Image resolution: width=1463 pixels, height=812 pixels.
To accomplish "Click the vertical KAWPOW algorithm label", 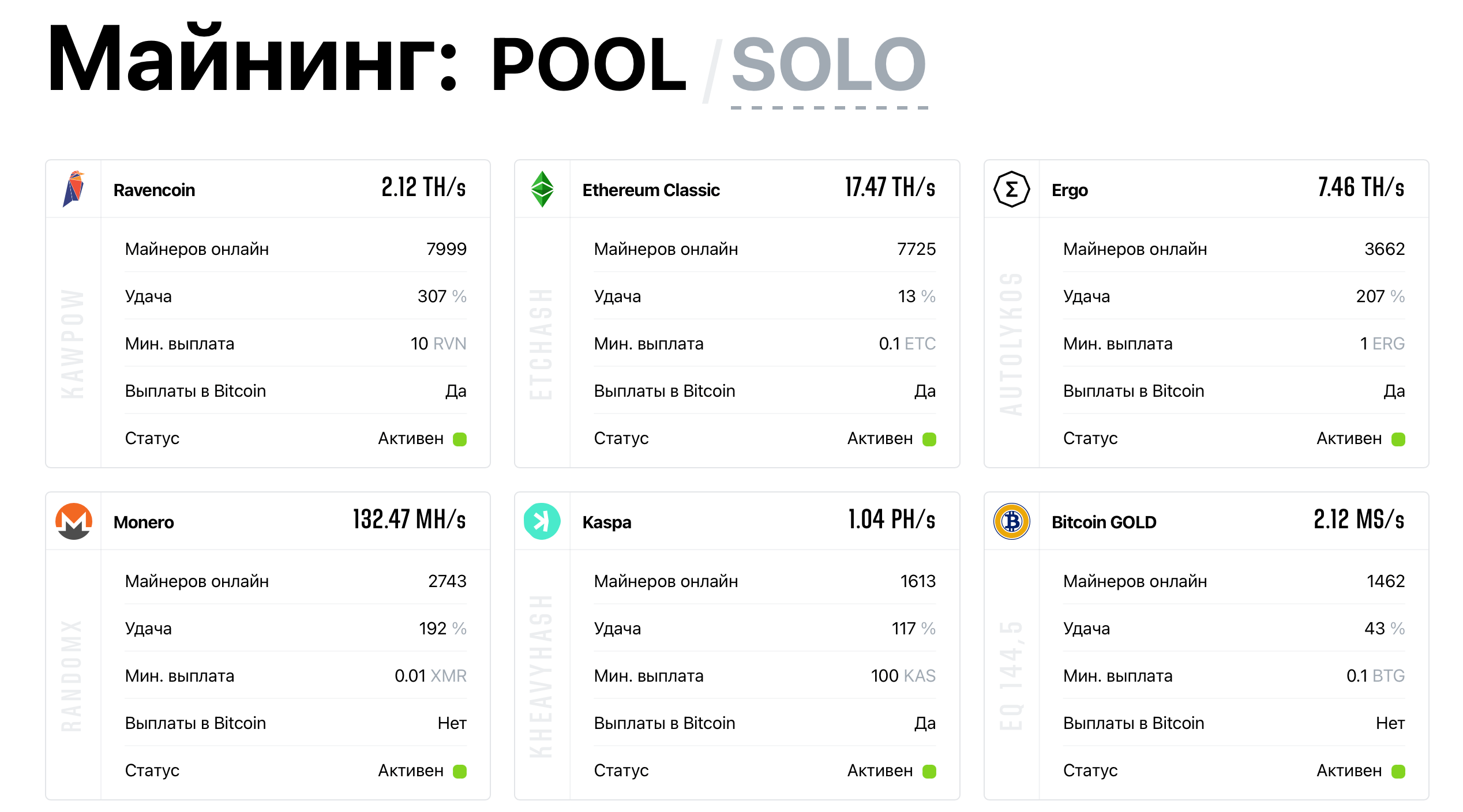I will tap(73, 344).
